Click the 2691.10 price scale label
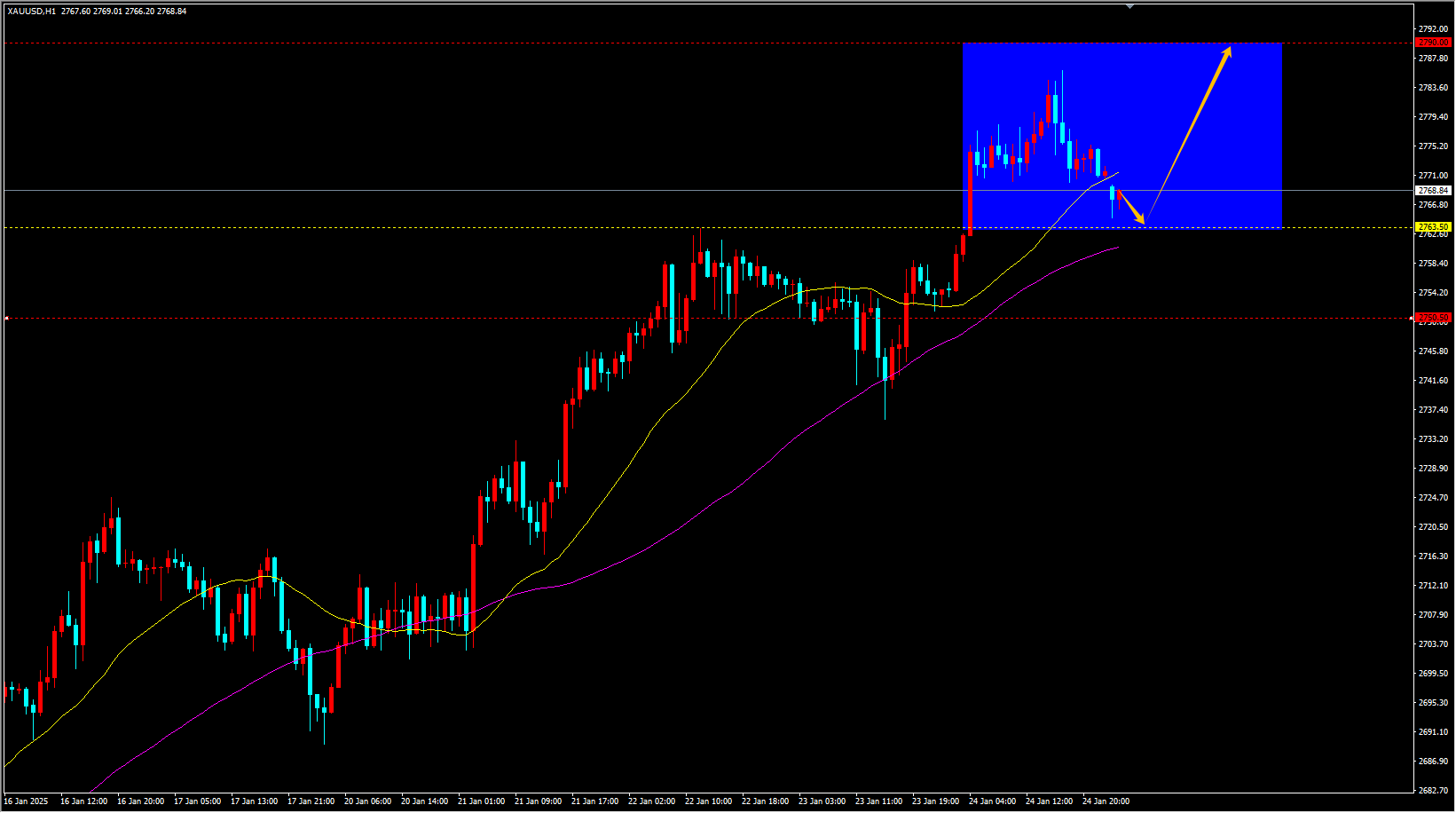 [x=1434, y=732]
